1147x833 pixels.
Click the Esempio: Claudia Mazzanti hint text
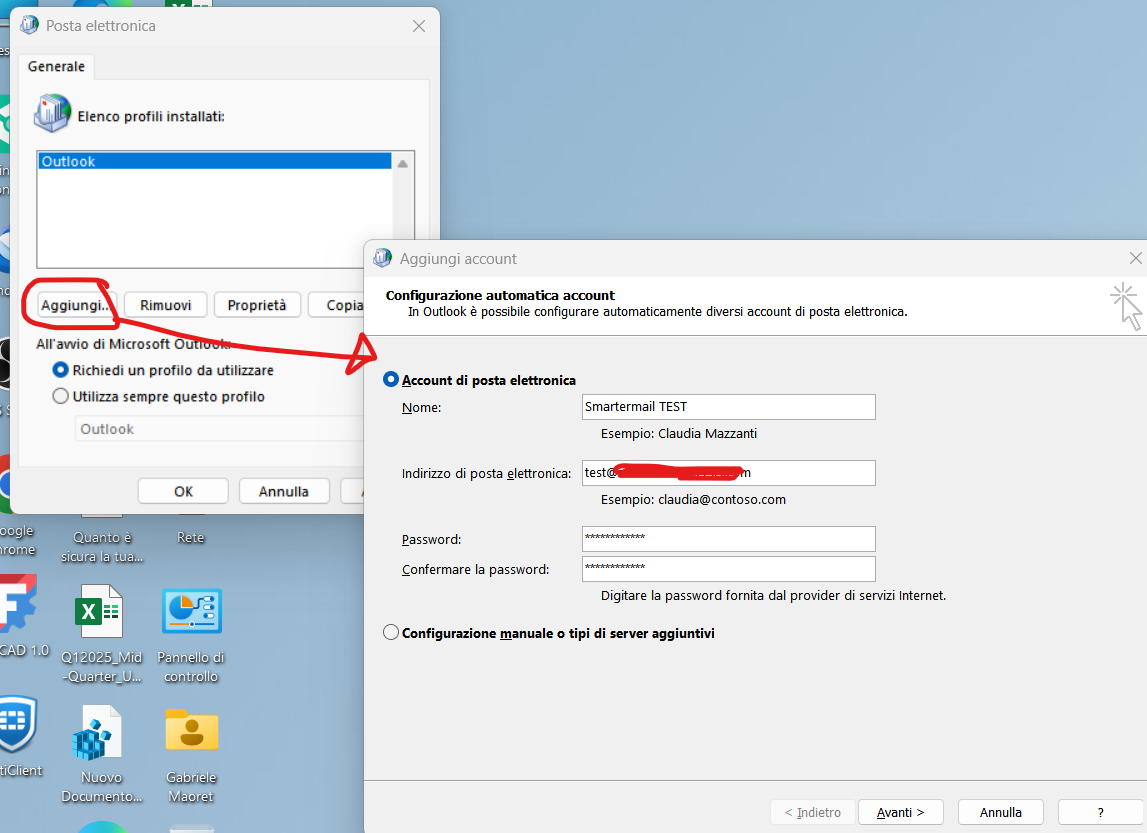(679, 434)
